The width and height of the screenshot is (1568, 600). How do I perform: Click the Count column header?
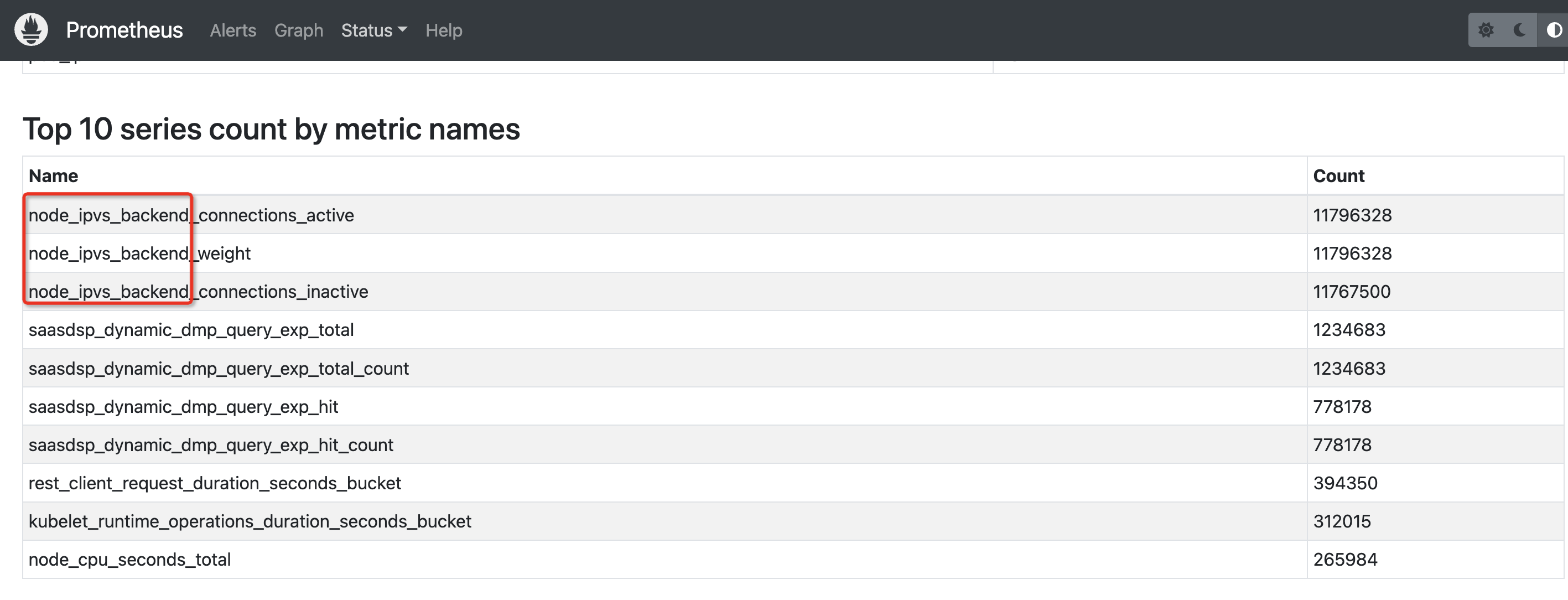tap(1338, 176)
